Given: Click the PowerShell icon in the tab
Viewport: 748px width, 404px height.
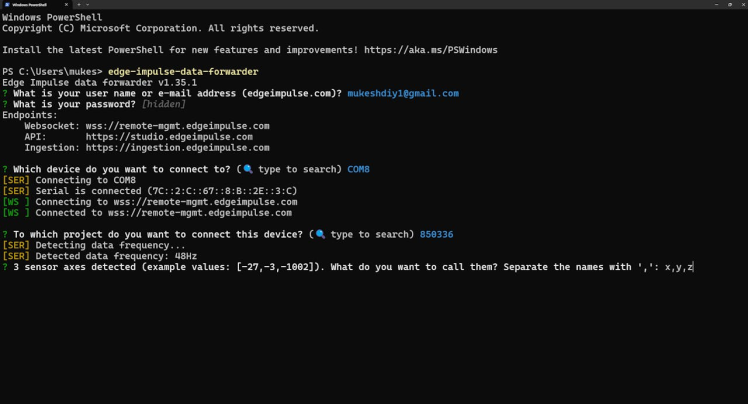Looking at the screenshot, I should [x=5, y=5].
